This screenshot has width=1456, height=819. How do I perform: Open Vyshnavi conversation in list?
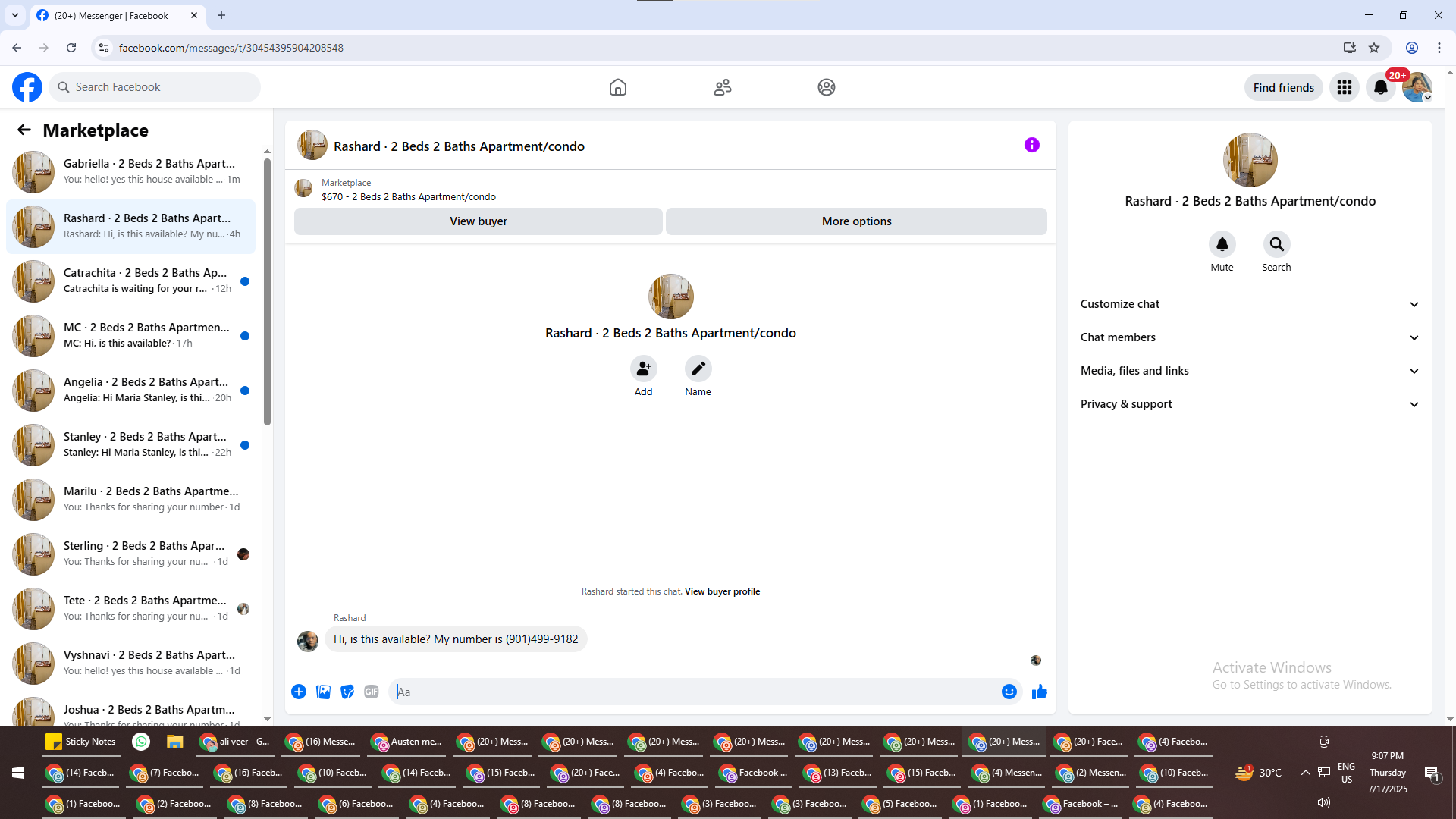130,664
